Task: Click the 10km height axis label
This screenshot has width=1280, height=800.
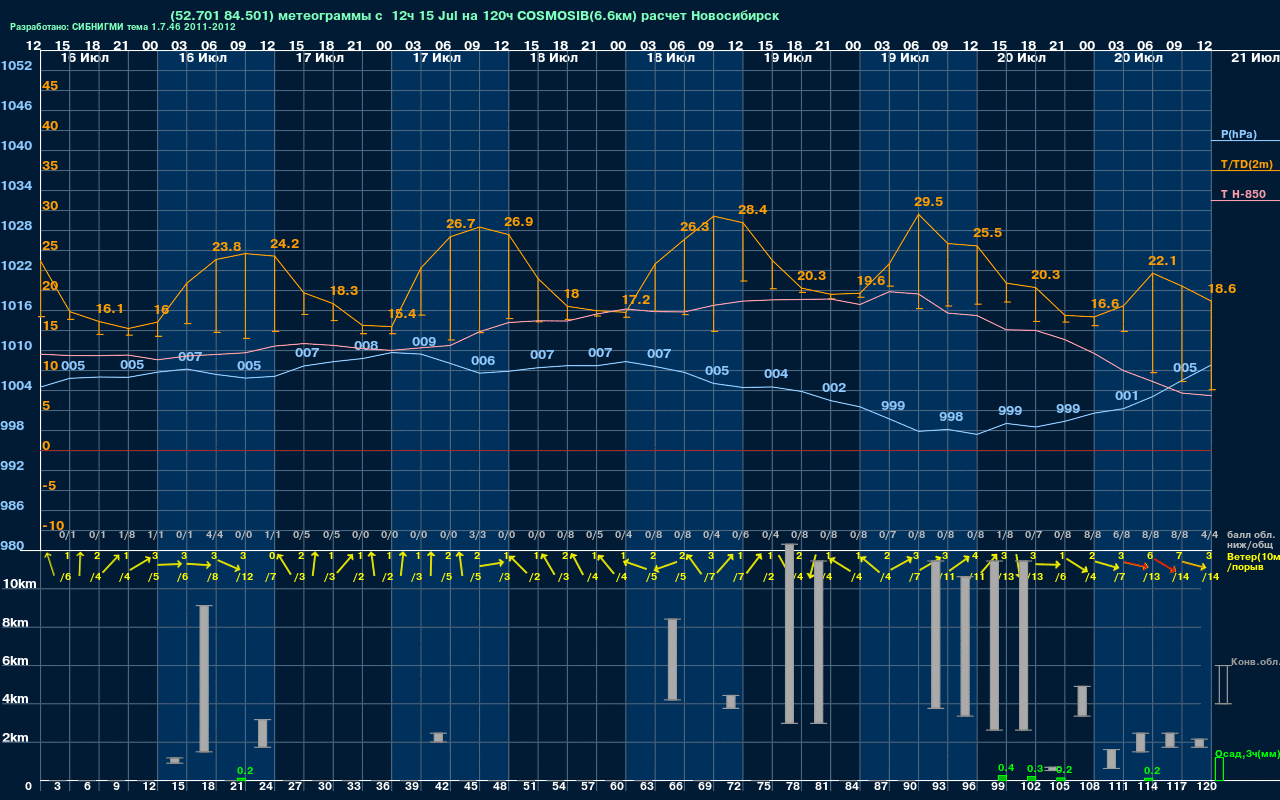Action: [19, 584]
